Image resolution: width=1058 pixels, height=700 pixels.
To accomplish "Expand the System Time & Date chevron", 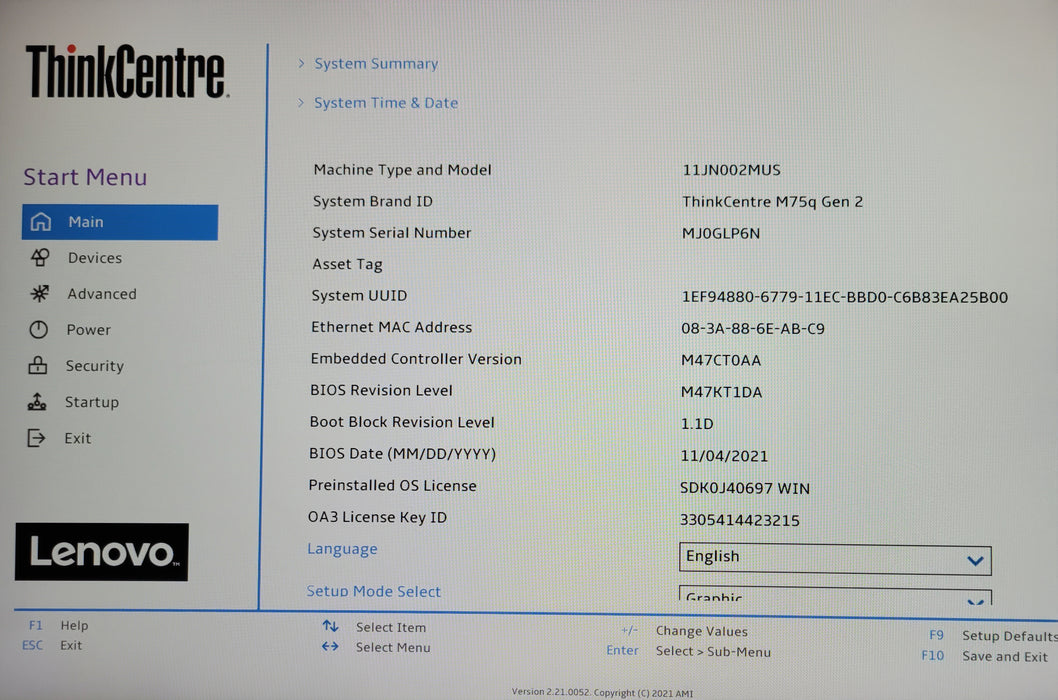I will click(x=301, y=102).
